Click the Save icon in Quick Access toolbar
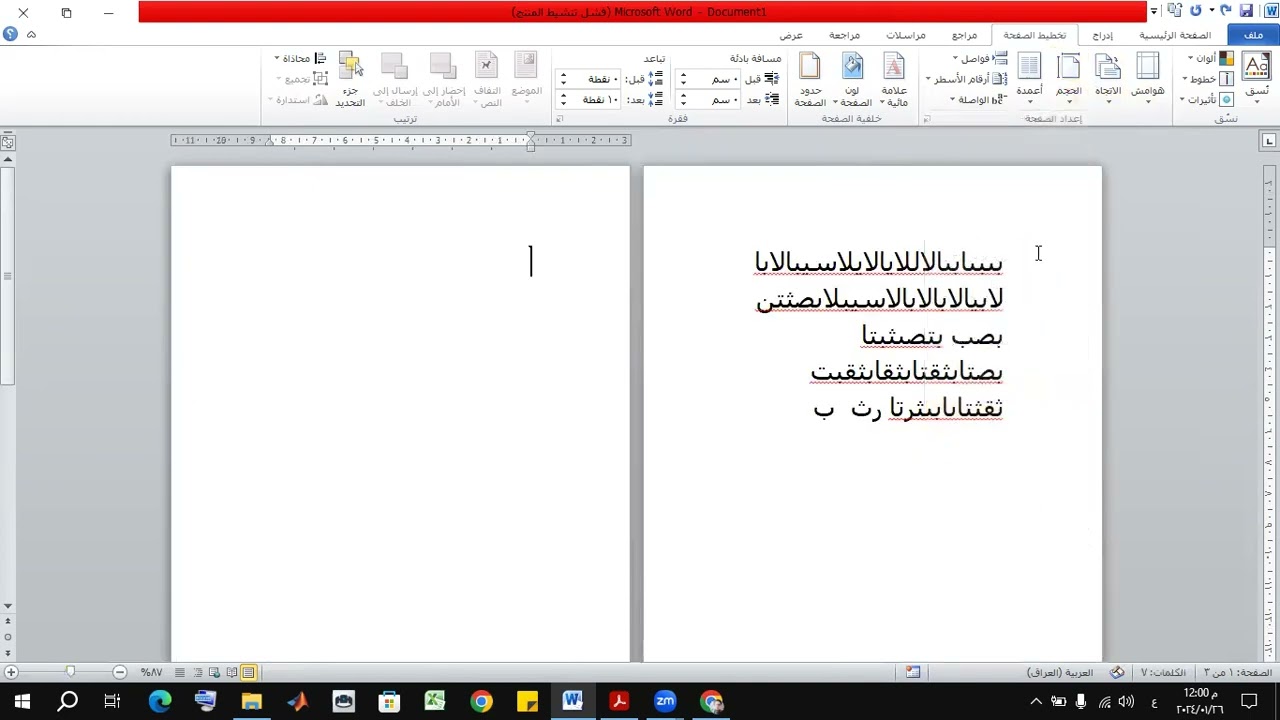Screen dimensions: 1280x720 point(1245,11)
